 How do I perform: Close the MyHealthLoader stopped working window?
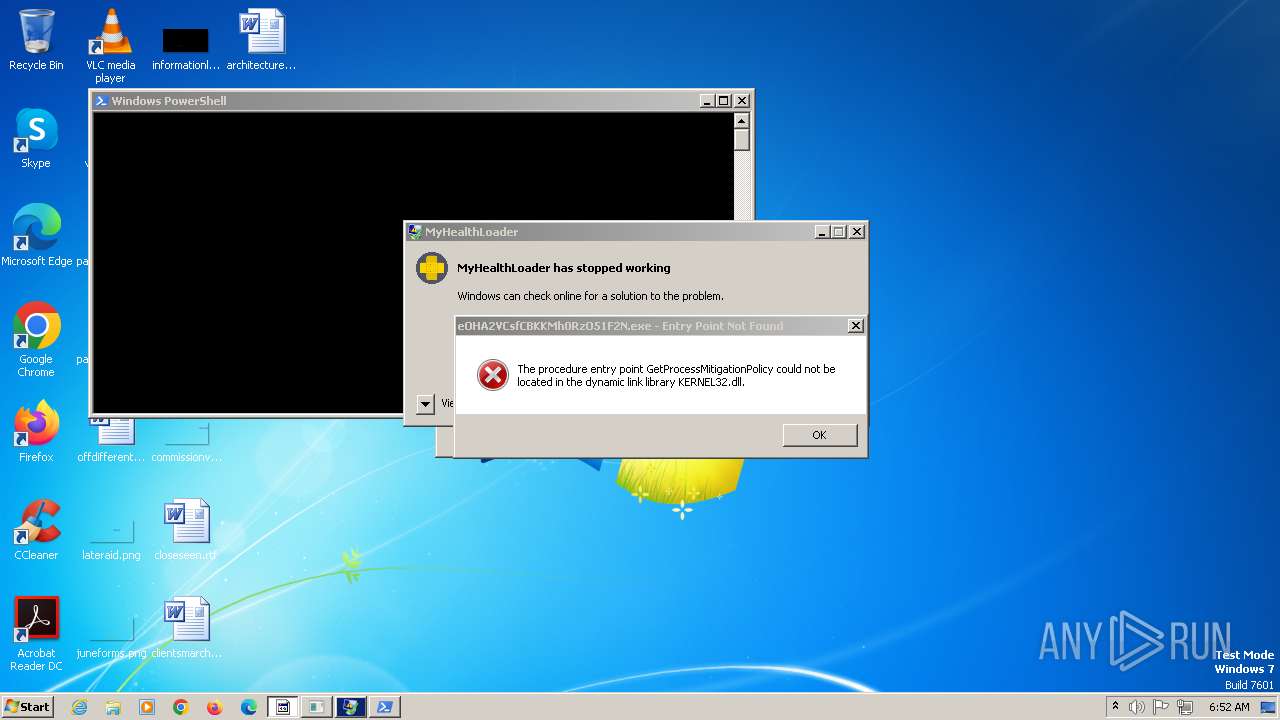click(x=857, y=232)
